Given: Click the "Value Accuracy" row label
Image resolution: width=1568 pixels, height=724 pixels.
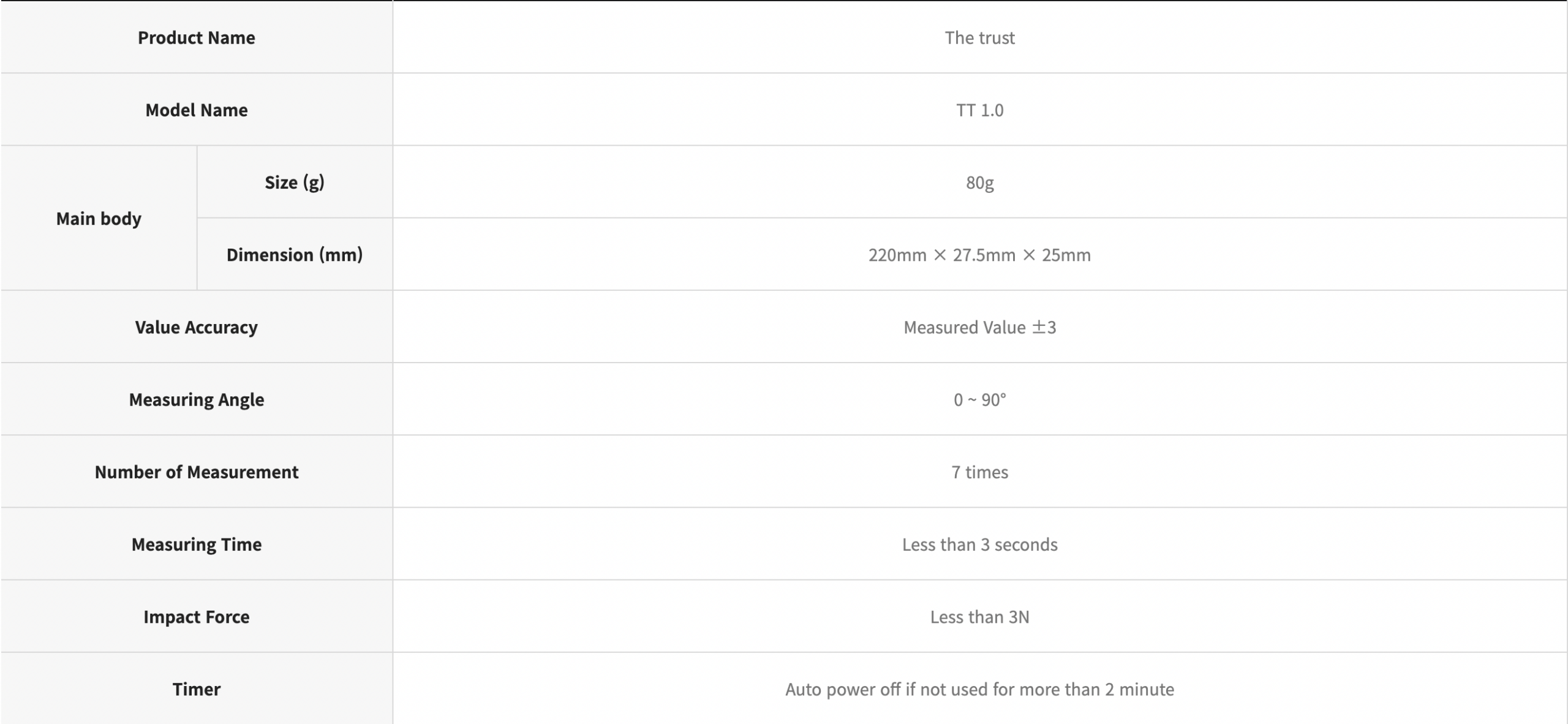Looking at the screenshot, I should tap(196, 327).
